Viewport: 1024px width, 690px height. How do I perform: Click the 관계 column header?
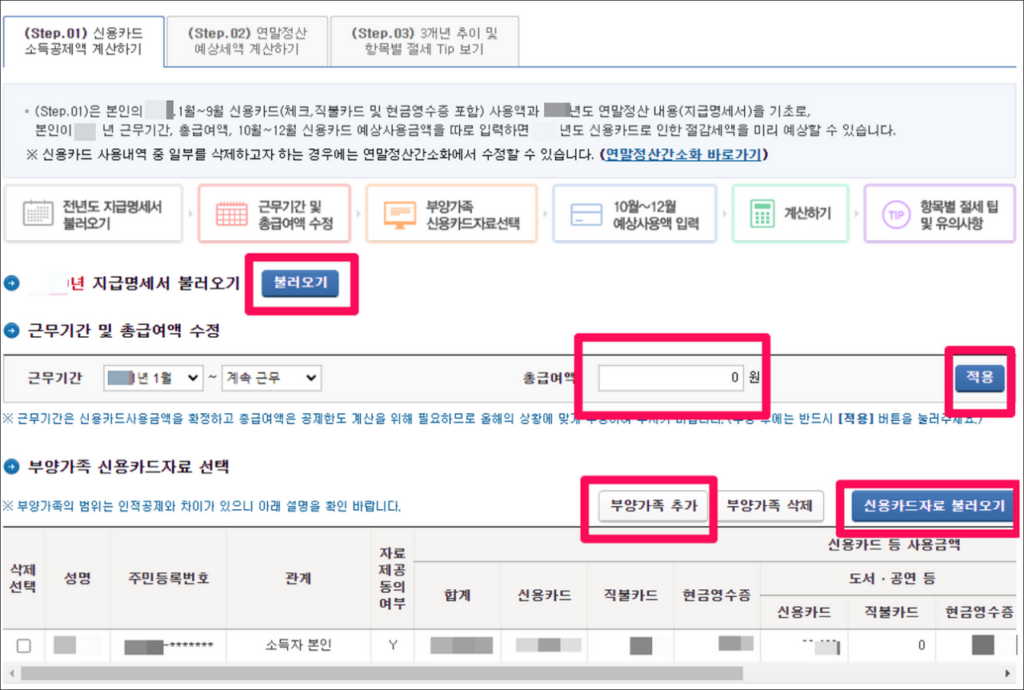298,578
